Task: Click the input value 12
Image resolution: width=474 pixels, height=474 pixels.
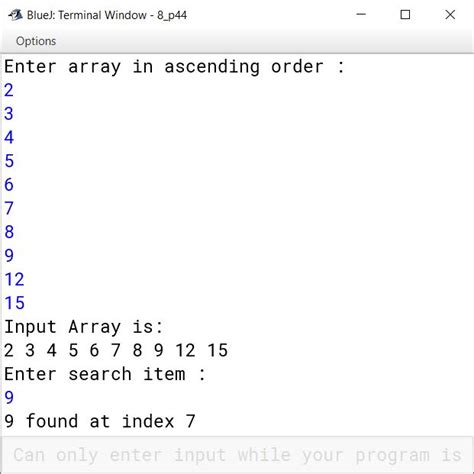Action: tap(14, 279)
